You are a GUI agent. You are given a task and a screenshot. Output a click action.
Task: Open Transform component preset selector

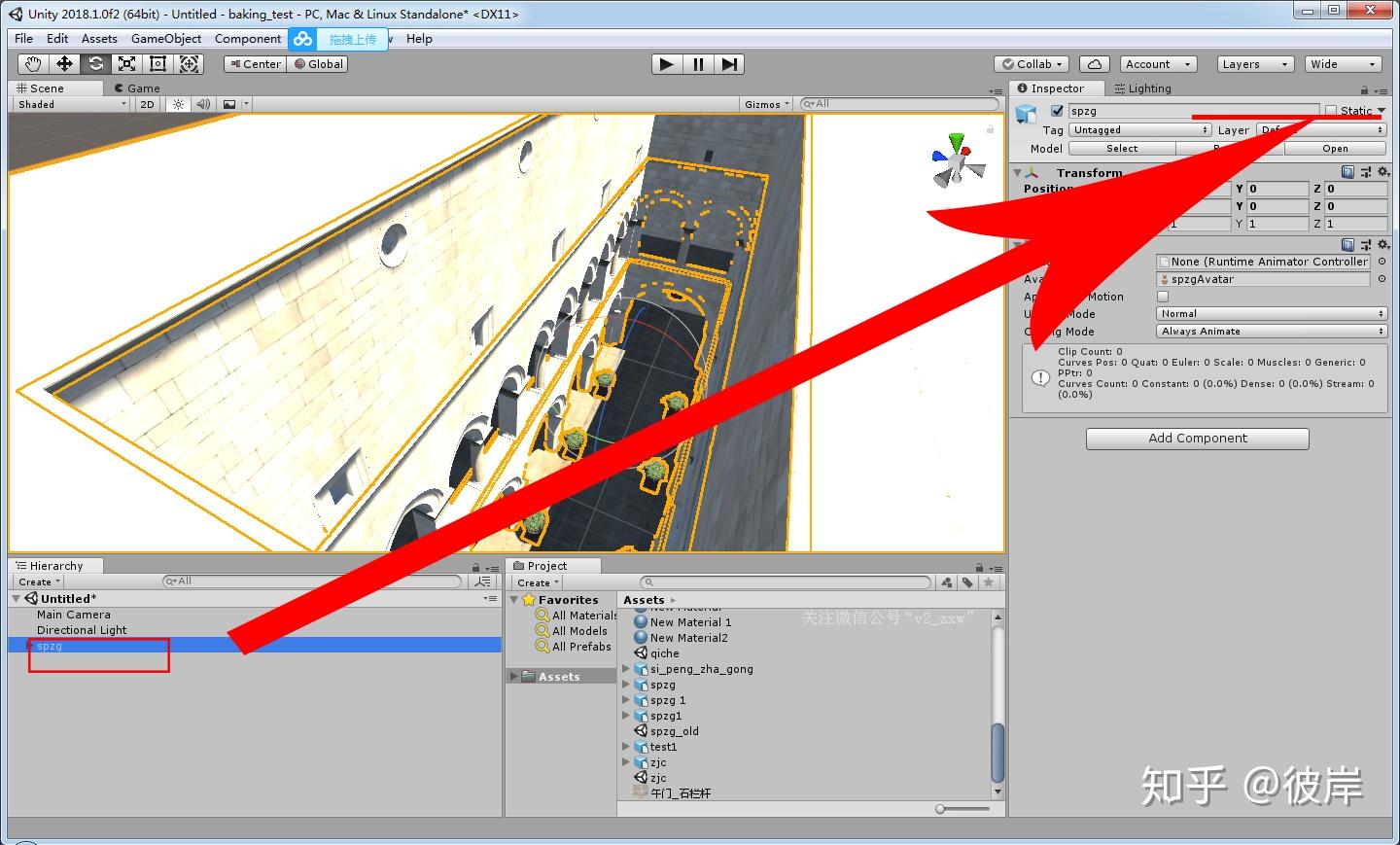pos(1366,172)
